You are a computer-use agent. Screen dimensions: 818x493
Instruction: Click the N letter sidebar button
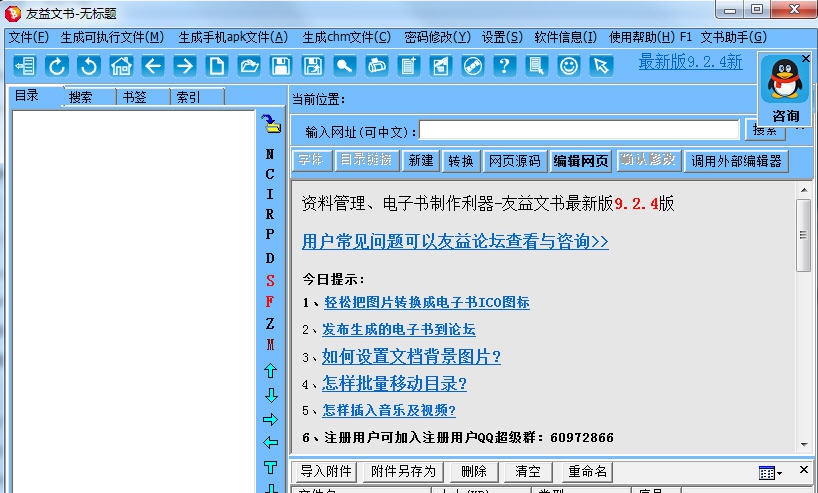pos(270,154)
